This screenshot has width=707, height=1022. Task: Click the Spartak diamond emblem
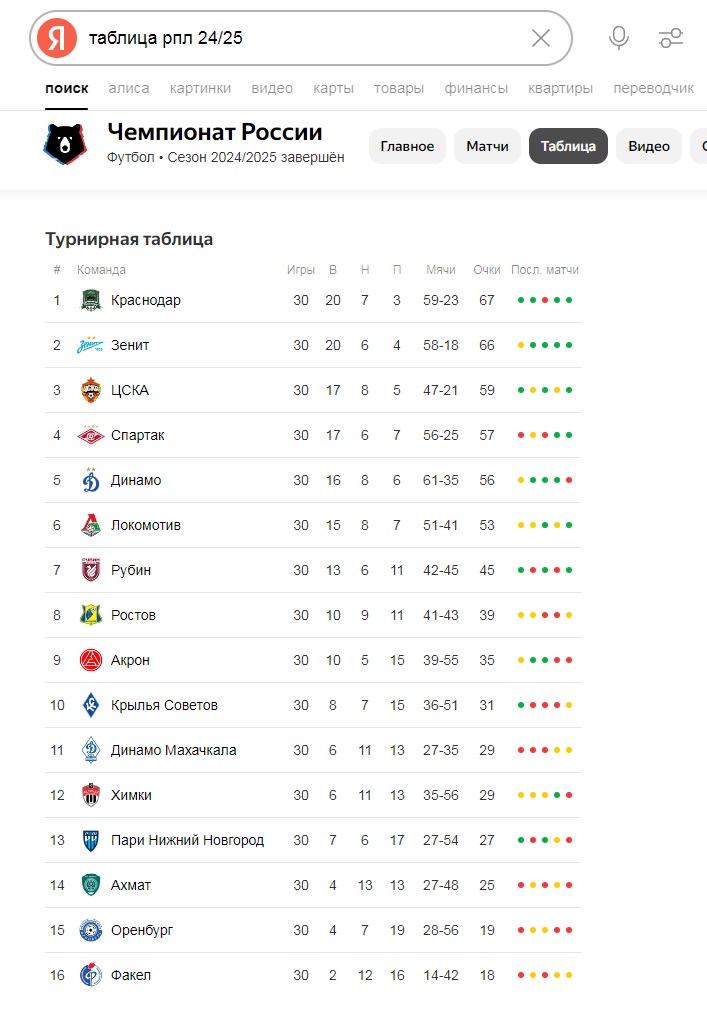(91, 435)
